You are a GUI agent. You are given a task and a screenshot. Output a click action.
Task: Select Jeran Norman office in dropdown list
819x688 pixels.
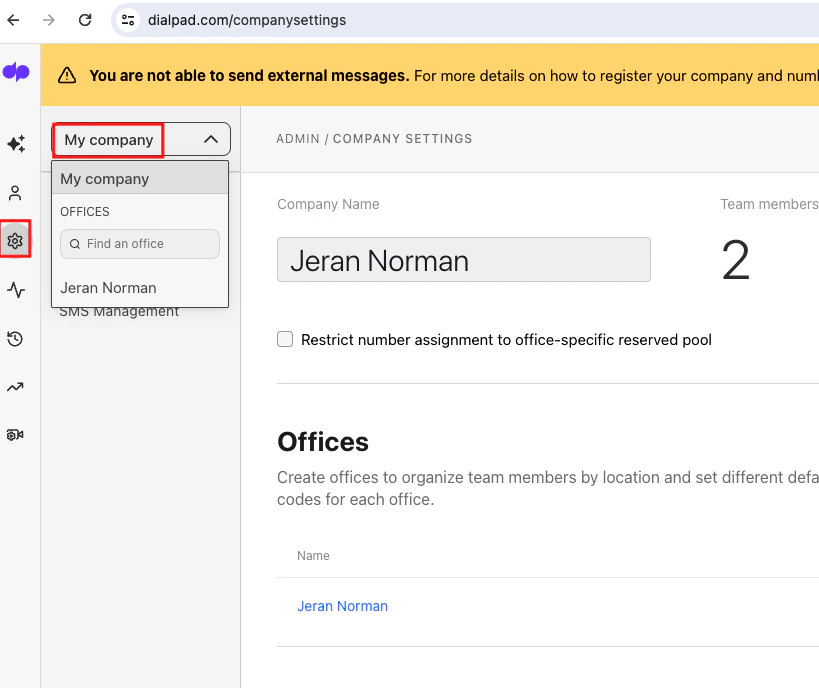click(x=140, y=288)
